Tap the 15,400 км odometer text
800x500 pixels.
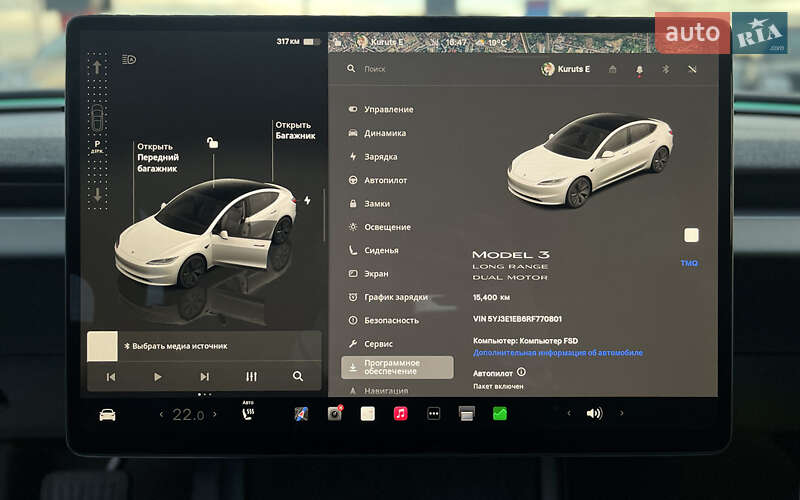click(491, 297)
